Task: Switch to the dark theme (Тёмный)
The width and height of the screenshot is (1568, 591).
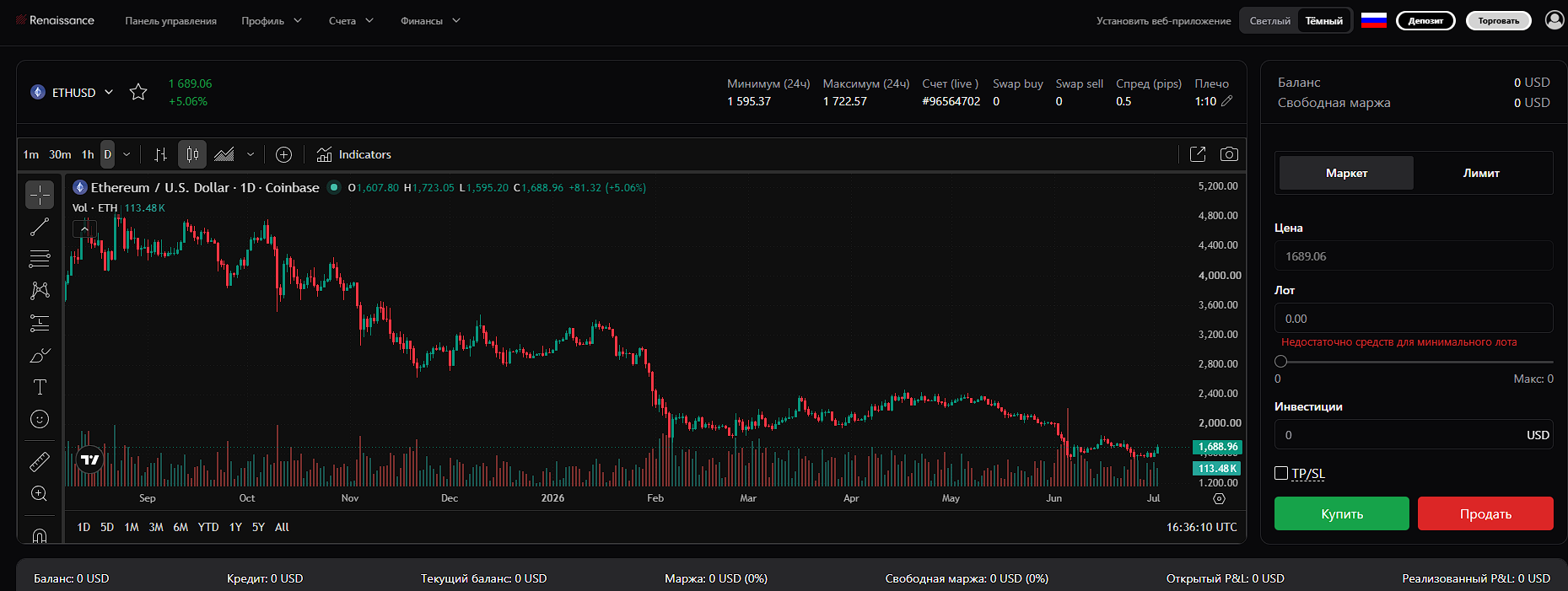Action: pos(1324,21)
